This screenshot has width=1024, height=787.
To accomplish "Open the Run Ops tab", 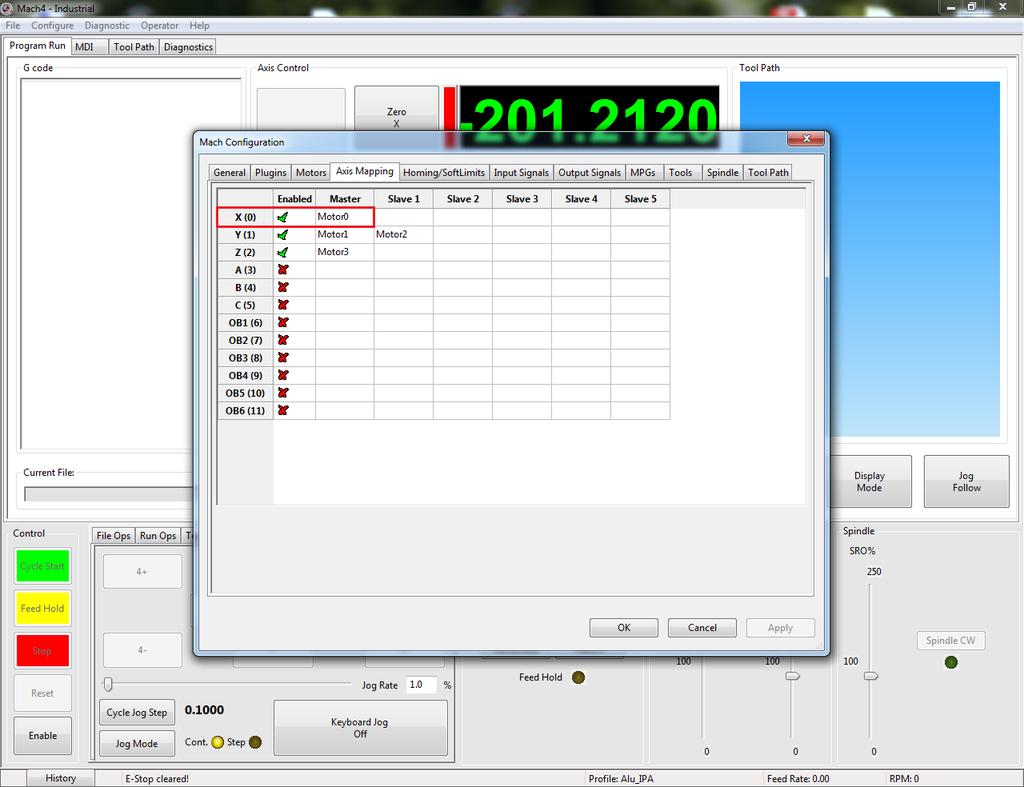I will click(x=157, y=536).
